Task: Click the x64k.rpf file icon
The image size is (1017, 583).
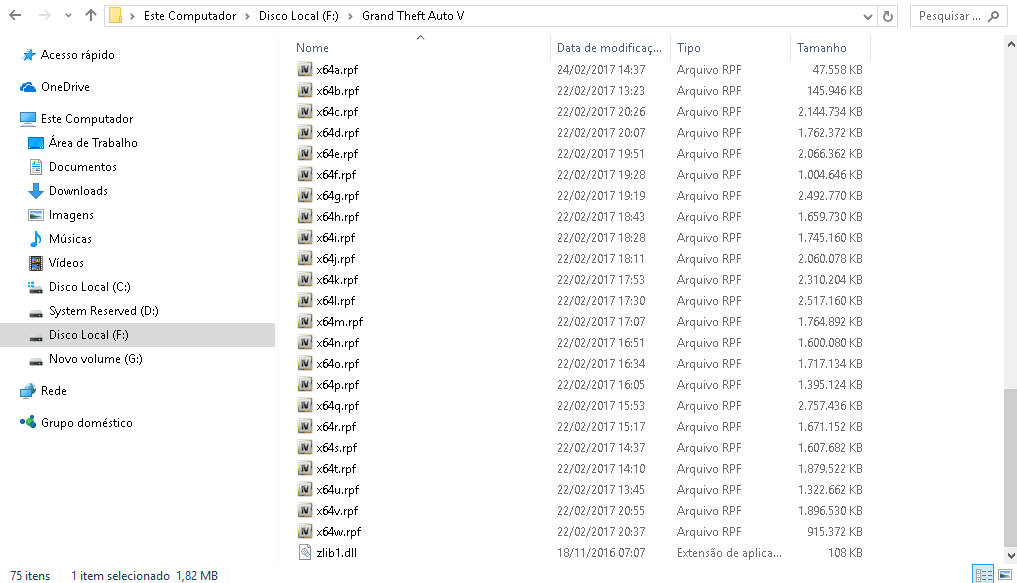Action: [305, 280]
